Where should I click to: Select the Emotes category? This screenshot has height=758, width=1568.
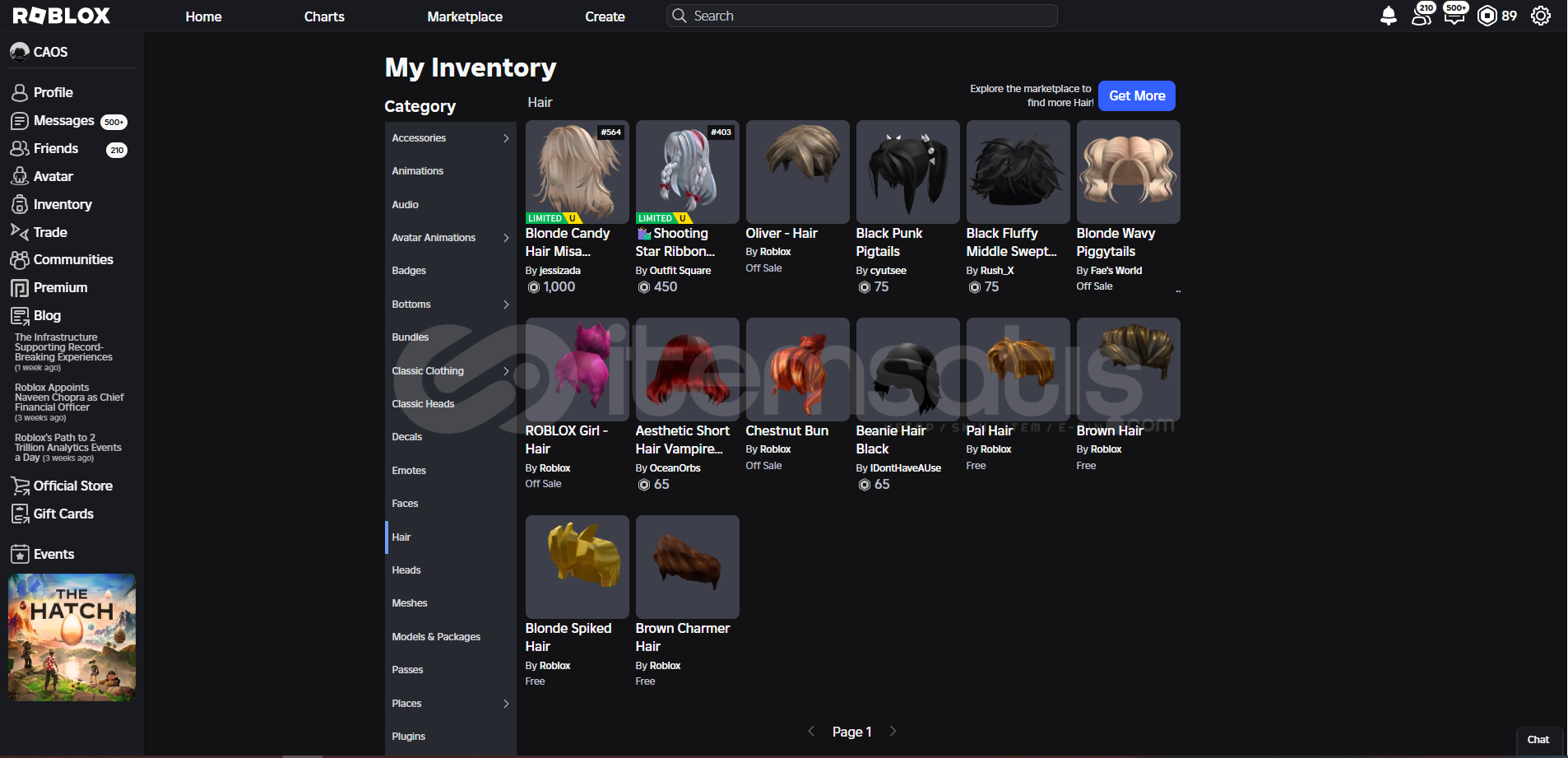tap(451, 471)
